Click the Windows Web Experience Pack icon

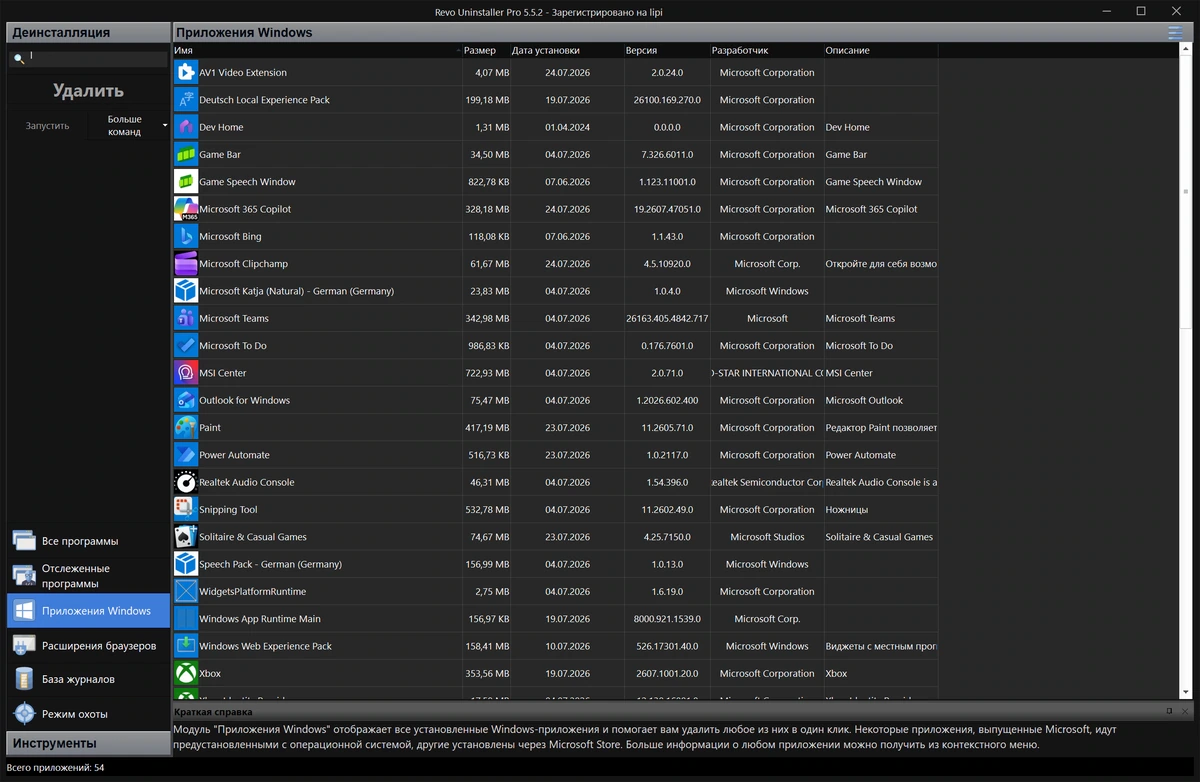[186, 646]
